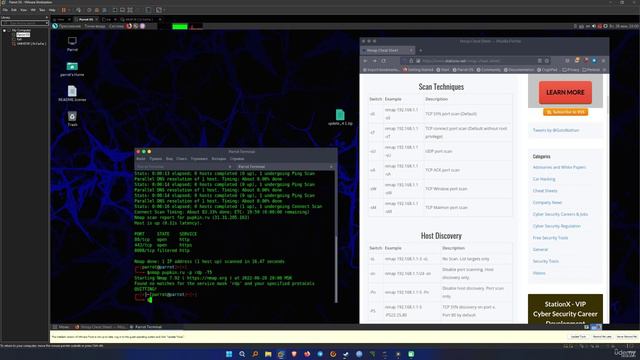Click StationX VIP Cyber Security Career banner
Viewport: 640px width, 360px height.
[x=565, y=309]
